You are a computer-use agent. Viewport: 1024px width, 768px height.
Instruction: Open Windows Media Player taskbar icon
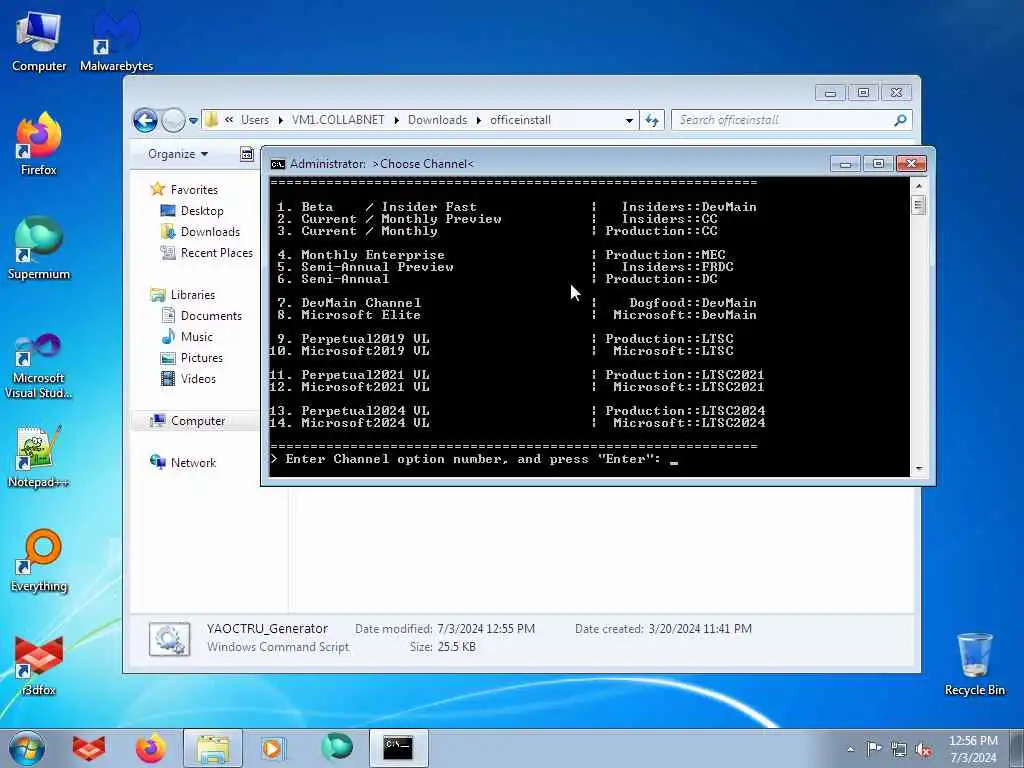click(x=272, y=748)
